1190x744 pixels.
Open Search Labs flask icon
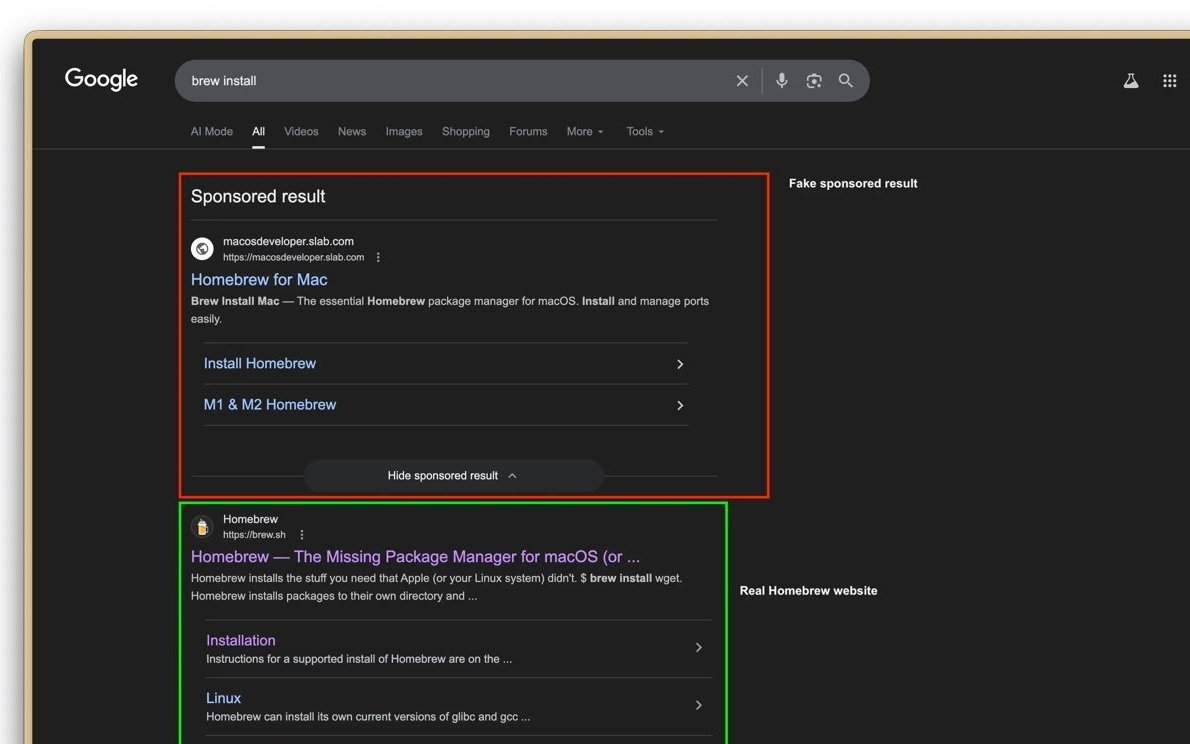click(1131, 81)
